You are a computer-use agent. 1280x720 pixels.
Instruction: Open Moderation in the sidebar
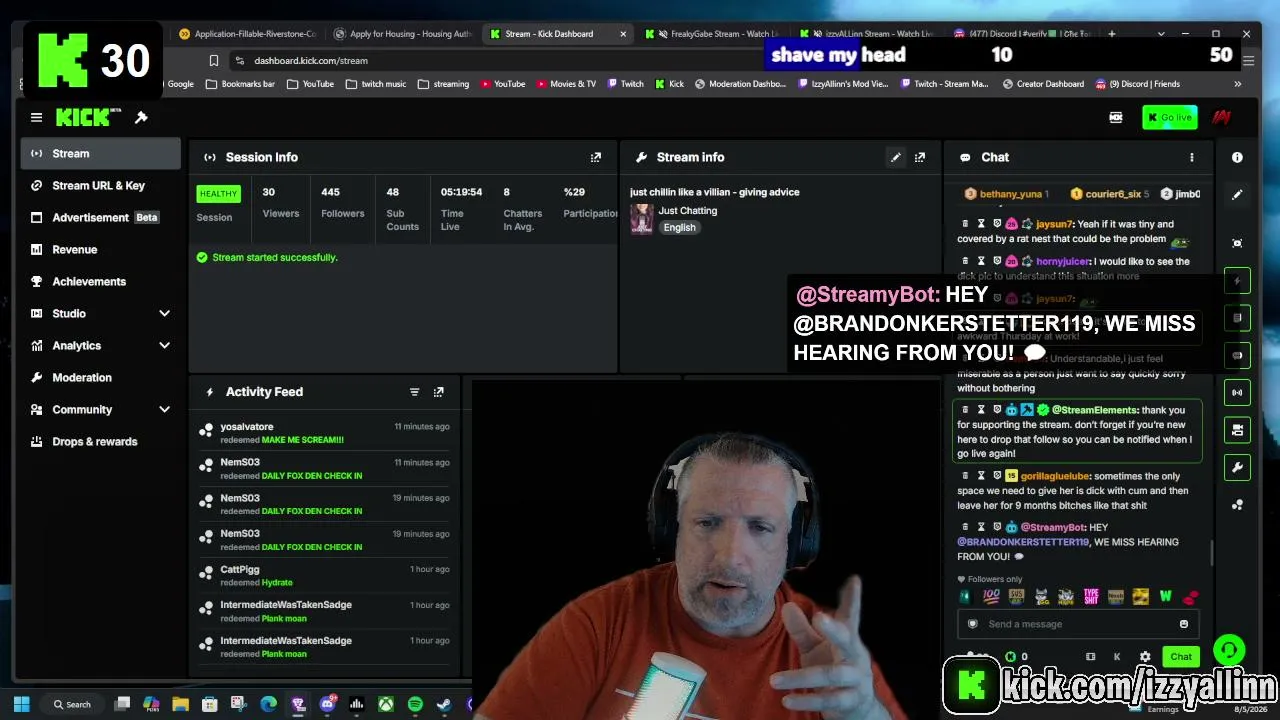click(100, 377)
